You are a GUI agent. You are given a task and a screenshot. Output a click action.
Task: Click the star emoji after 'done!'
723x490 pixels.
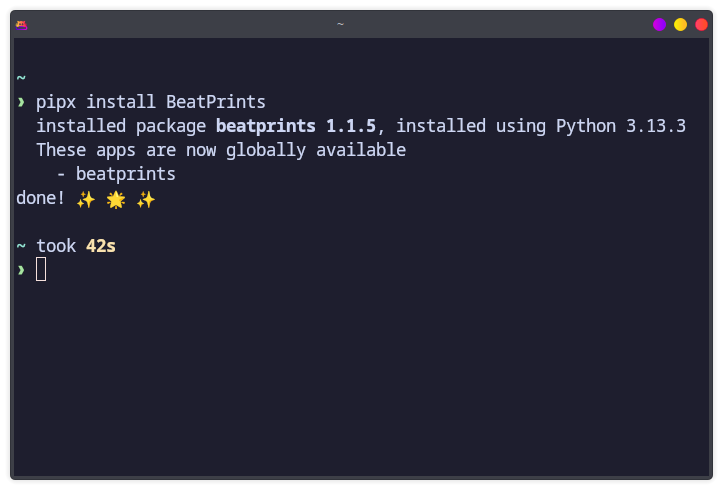pos(116,200)
